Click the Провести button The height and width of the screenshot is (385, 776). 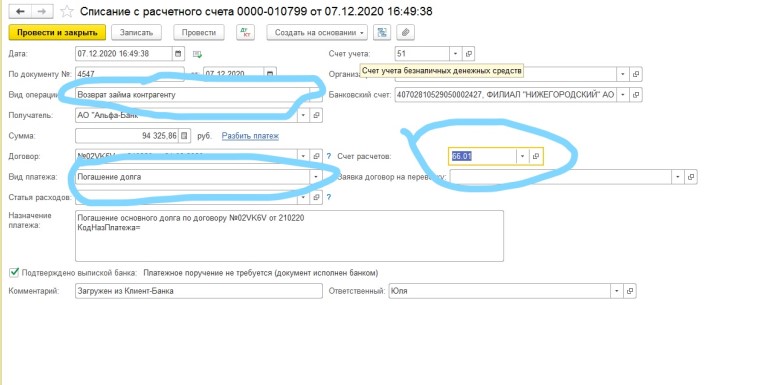click(199, 33)
